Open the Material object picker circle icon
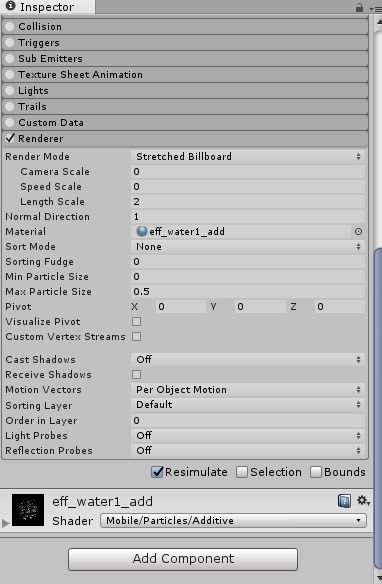The image size is (382, 584). click(358, 232)
